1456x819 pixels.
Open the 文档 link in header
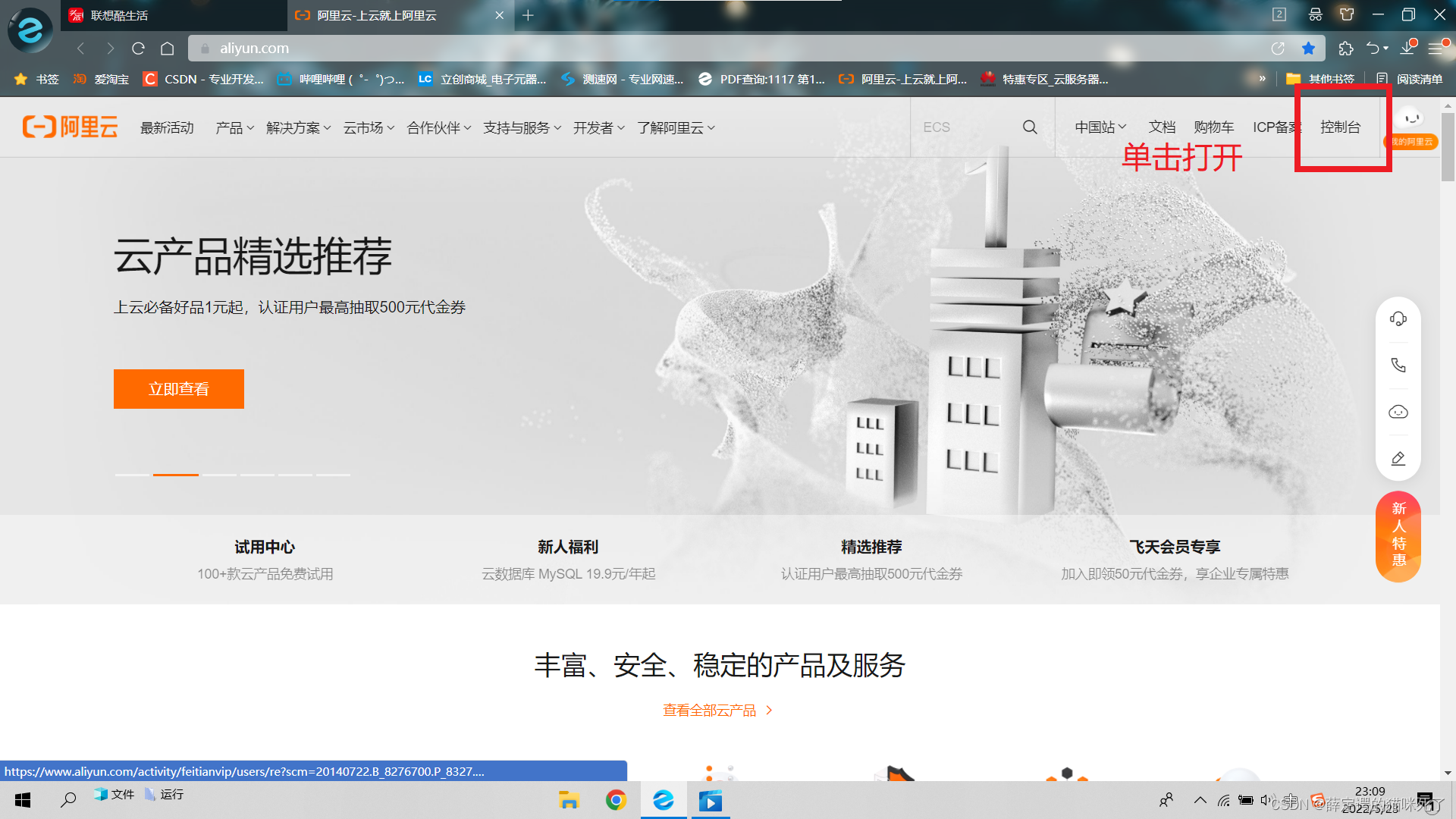pyautogui.click(x=1162, y=127)
